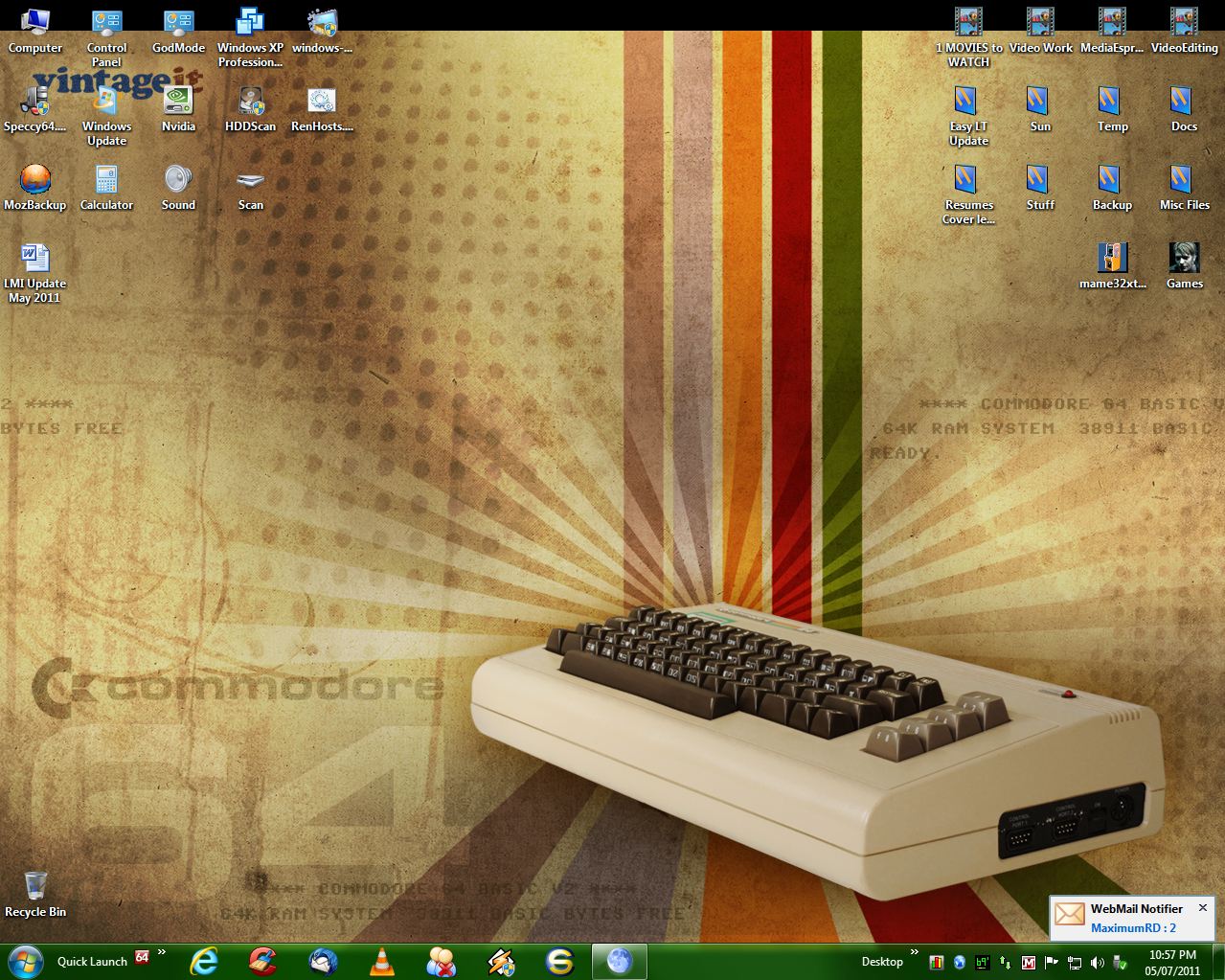
Task: Launch Internet Explorer from the taskbar
Action: (203, 961)
